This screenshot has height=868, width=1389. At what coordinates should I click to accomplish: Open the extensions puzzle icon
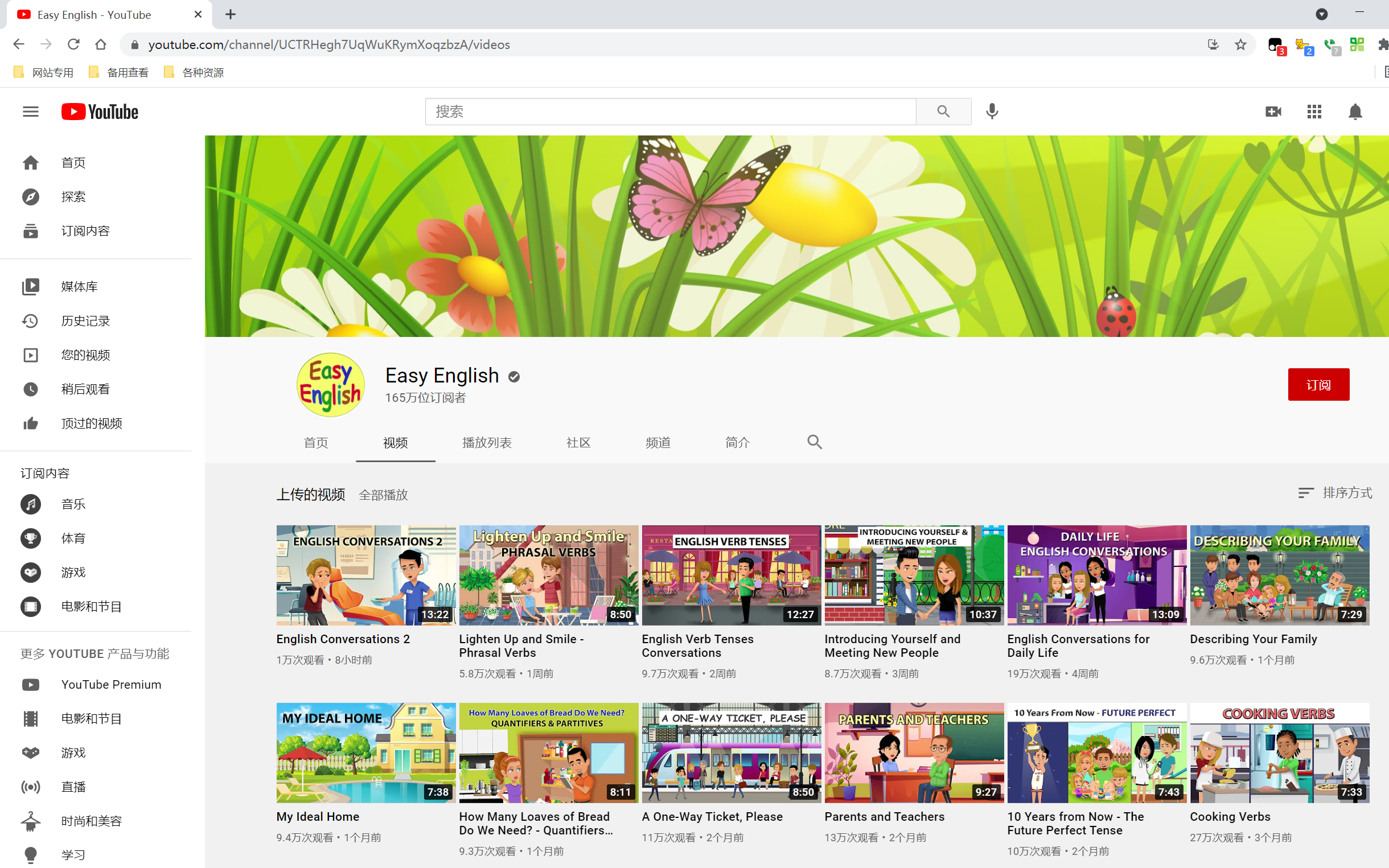click(x=1383, y=44)
